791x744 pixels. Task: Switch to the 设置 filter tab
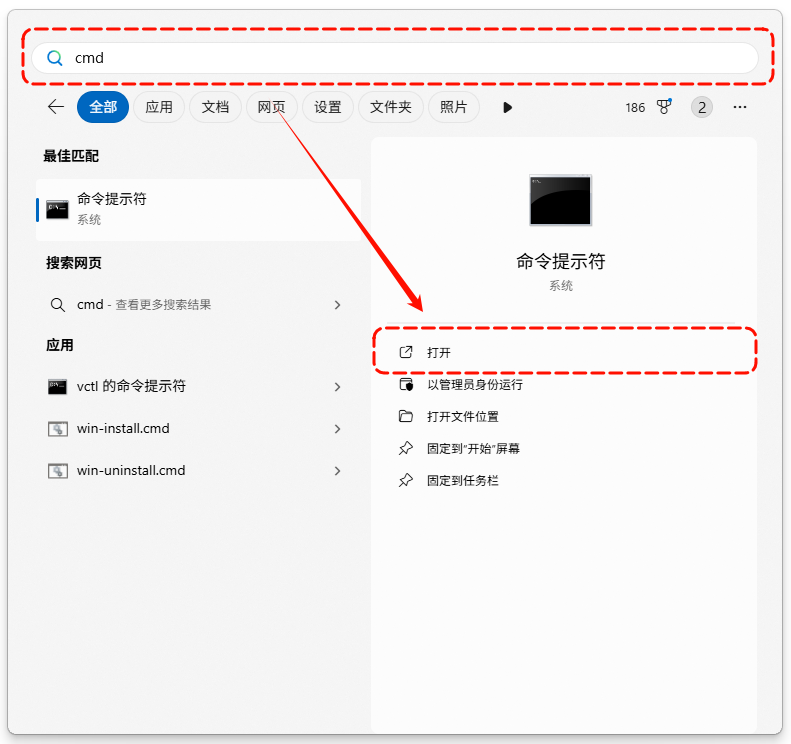pos(328,107)
